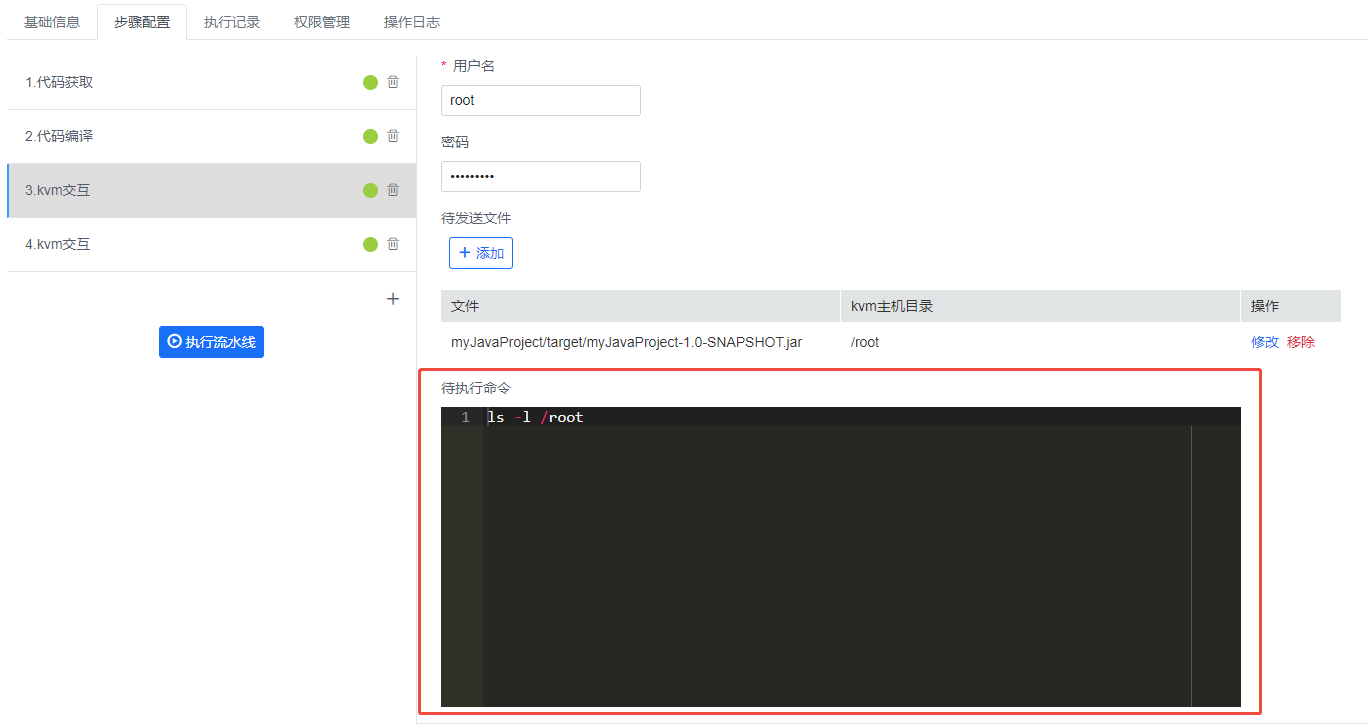
Task: Select the 步骤配置 tab
Action: (142, 22)
